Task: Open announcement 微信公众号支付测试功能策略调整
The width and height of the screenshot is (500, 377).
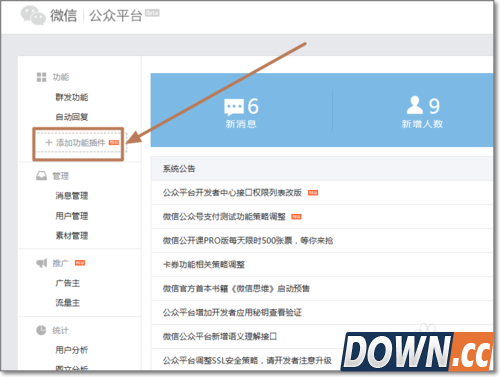Action: pos(224,217)
